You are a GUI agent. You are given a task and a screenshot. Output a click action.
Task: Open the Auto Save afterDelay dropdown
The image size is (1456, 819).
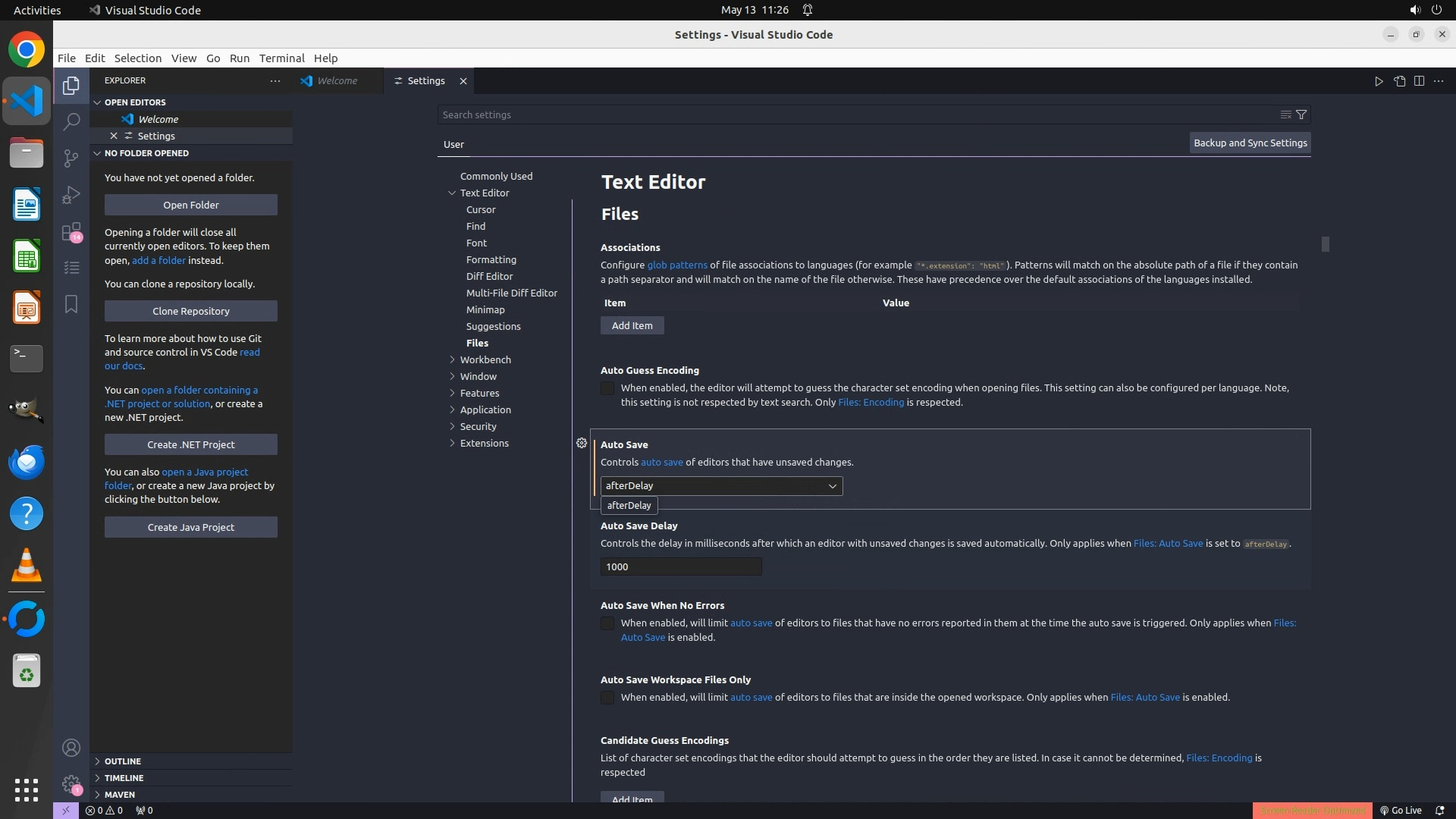click(721, 486)
